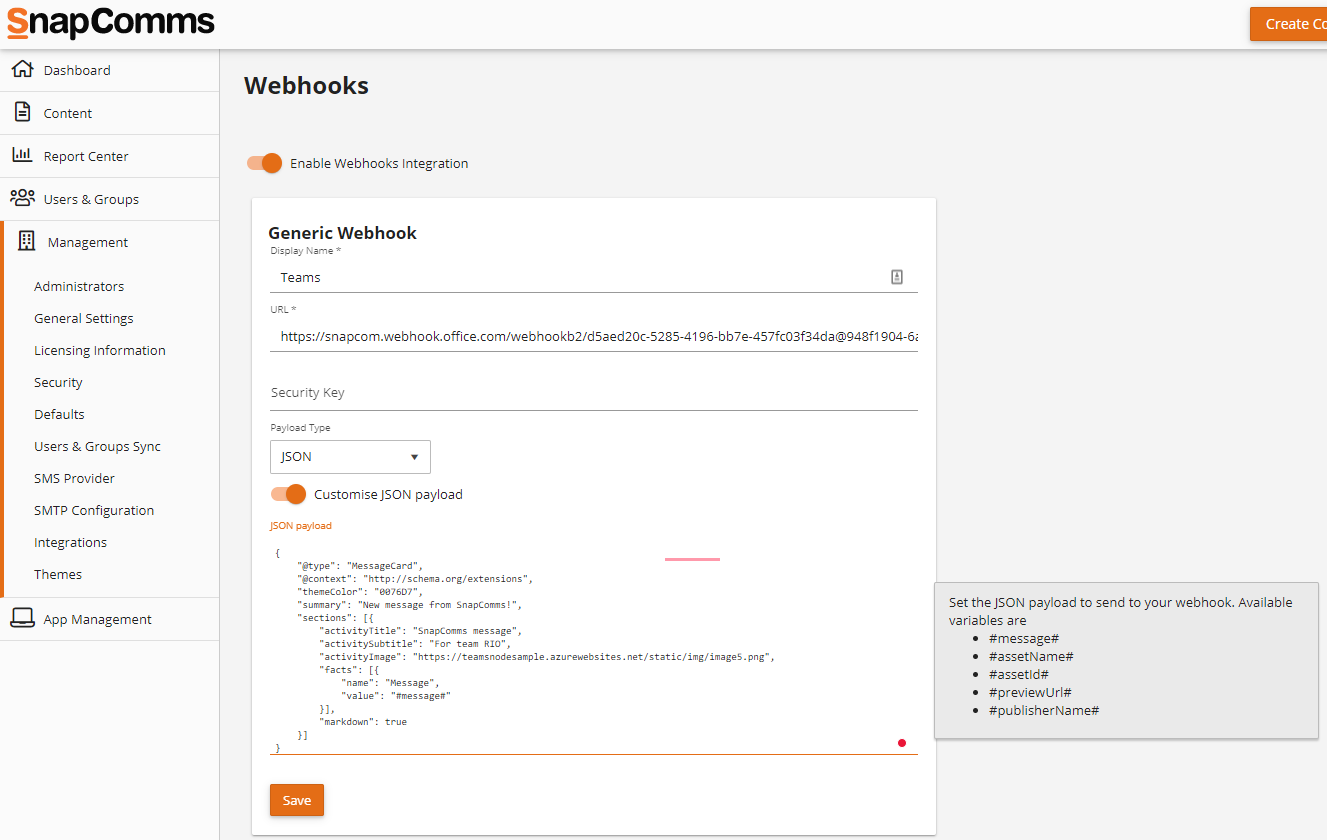
Task: Click the '"activityImage"' URL line in payload
Action: [547, 657]
